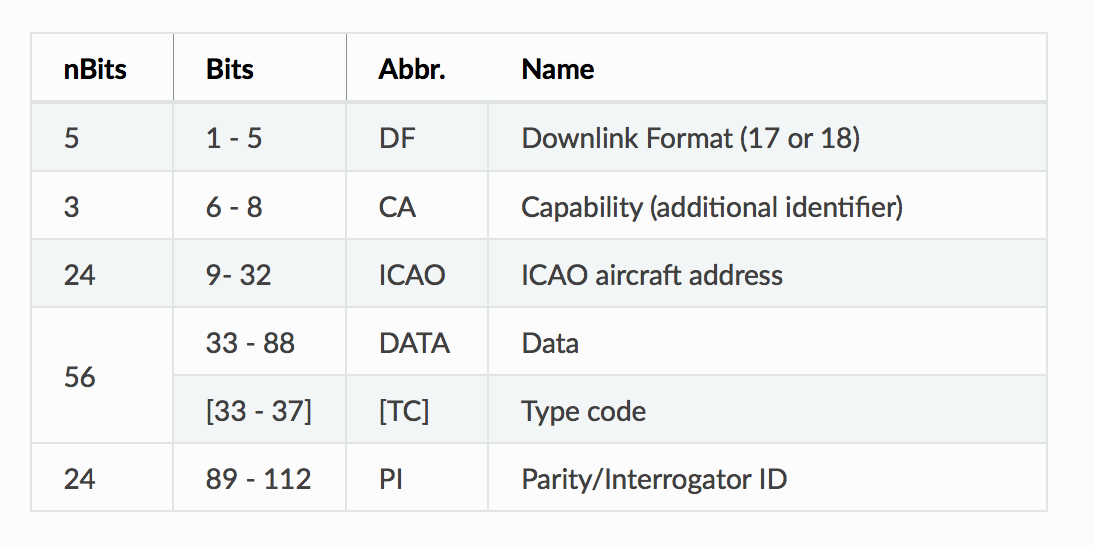Click the Type code name cell
Viewport: 1094px width, 546px height.
584,411
